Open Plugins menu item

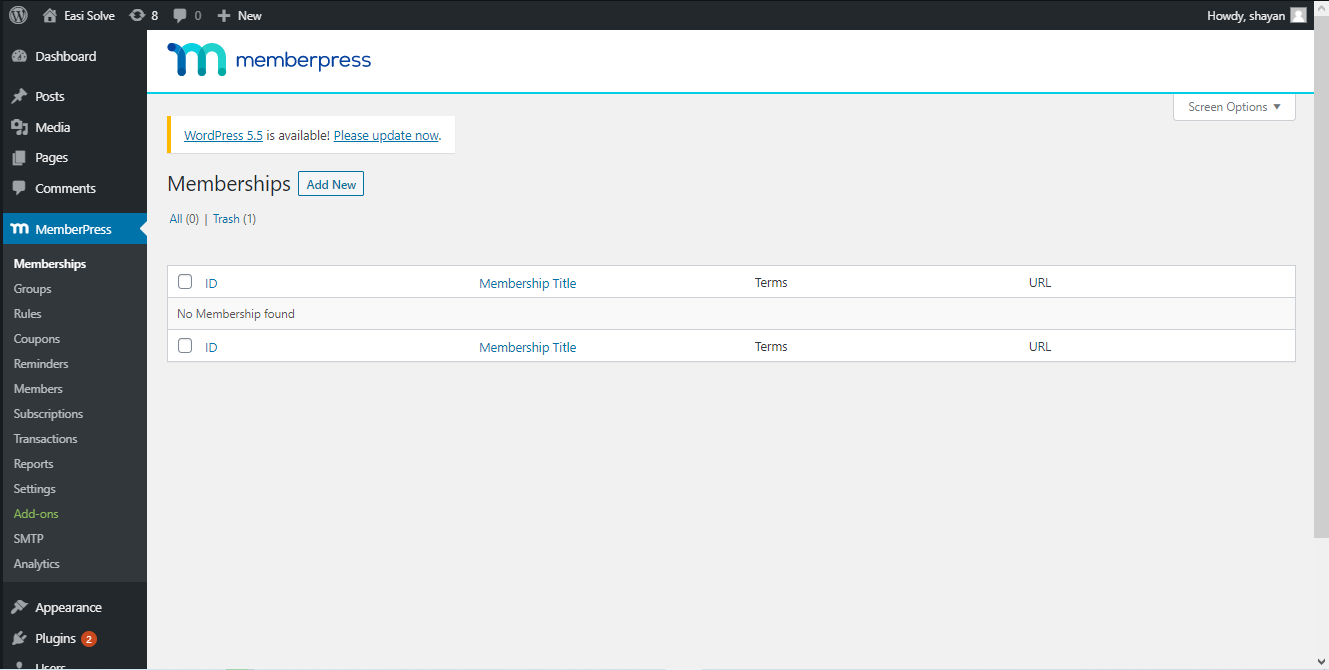[x=56, y=638]
